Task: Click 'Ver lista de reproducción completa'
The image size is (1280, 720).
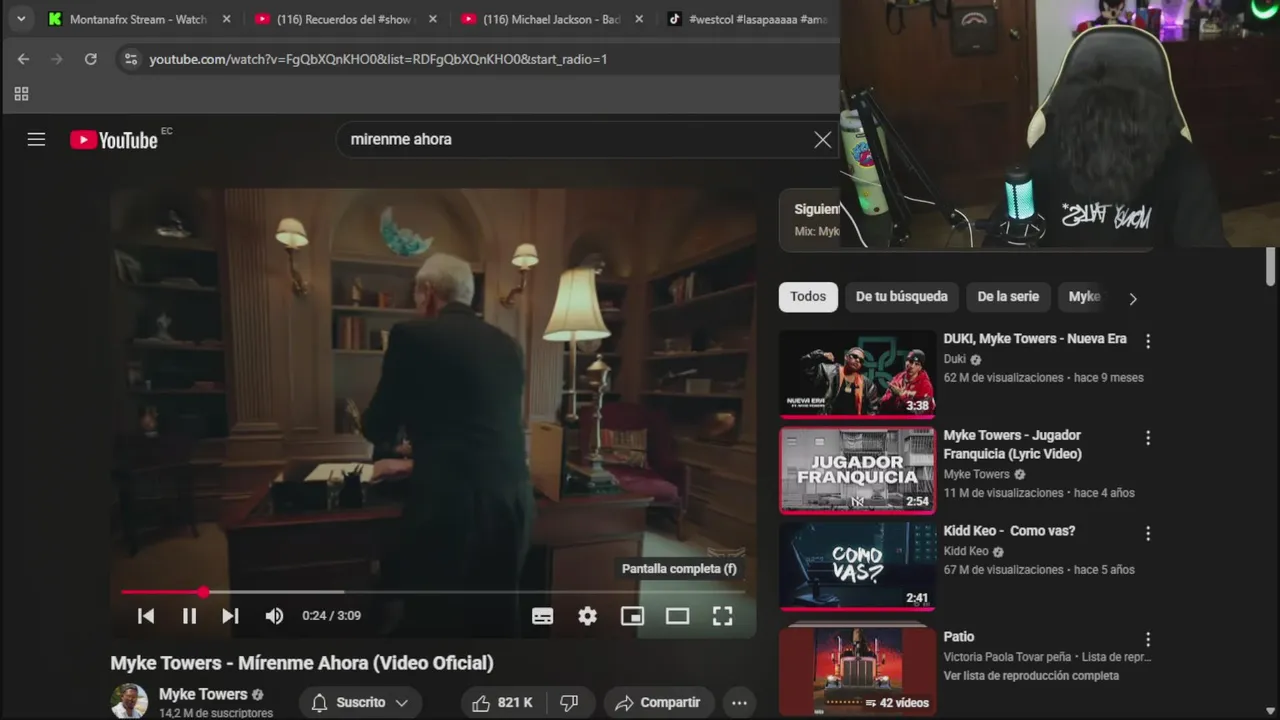Action: point(1031,676)
